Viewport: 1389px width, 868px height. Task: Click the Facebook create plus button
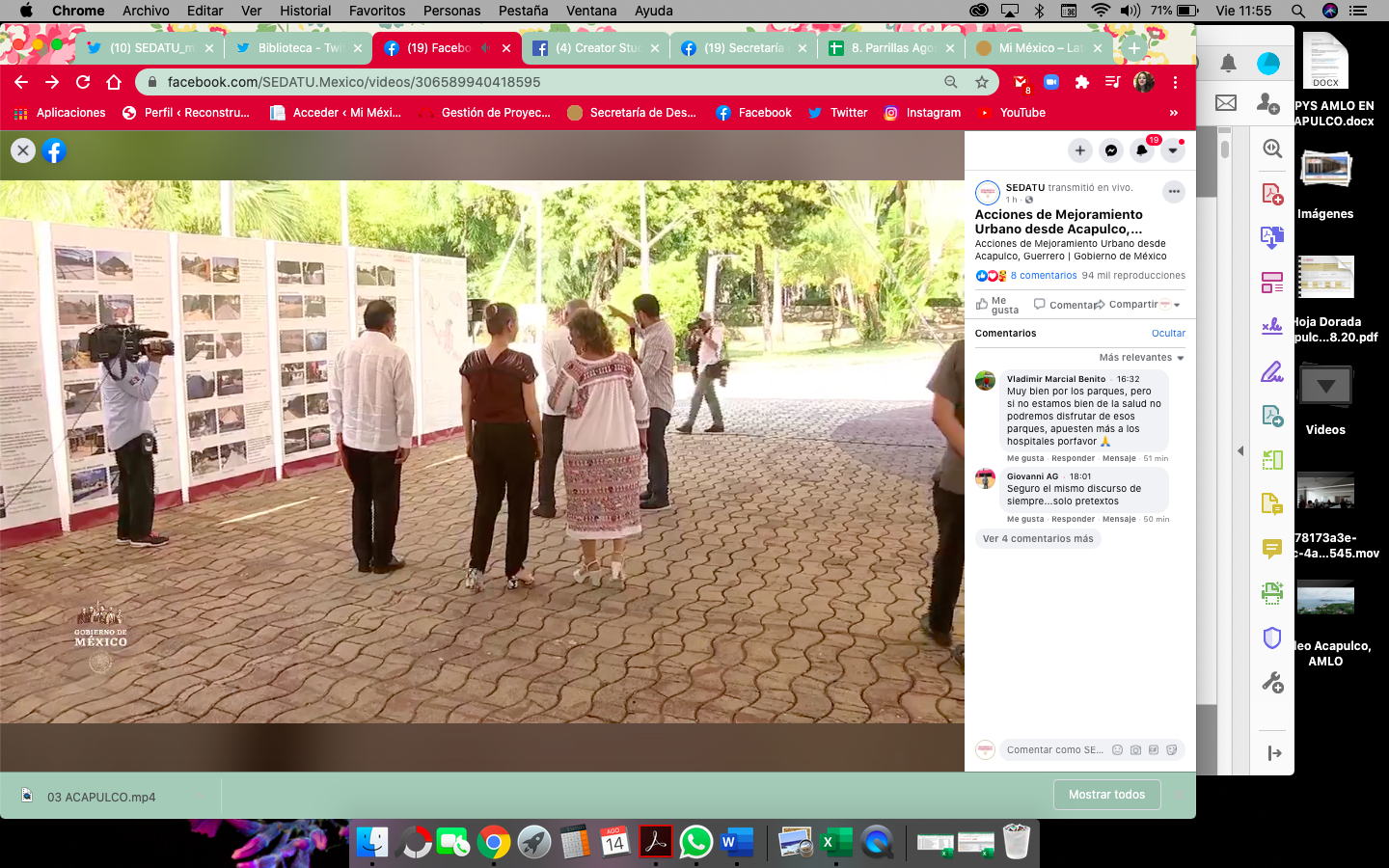1080,150
